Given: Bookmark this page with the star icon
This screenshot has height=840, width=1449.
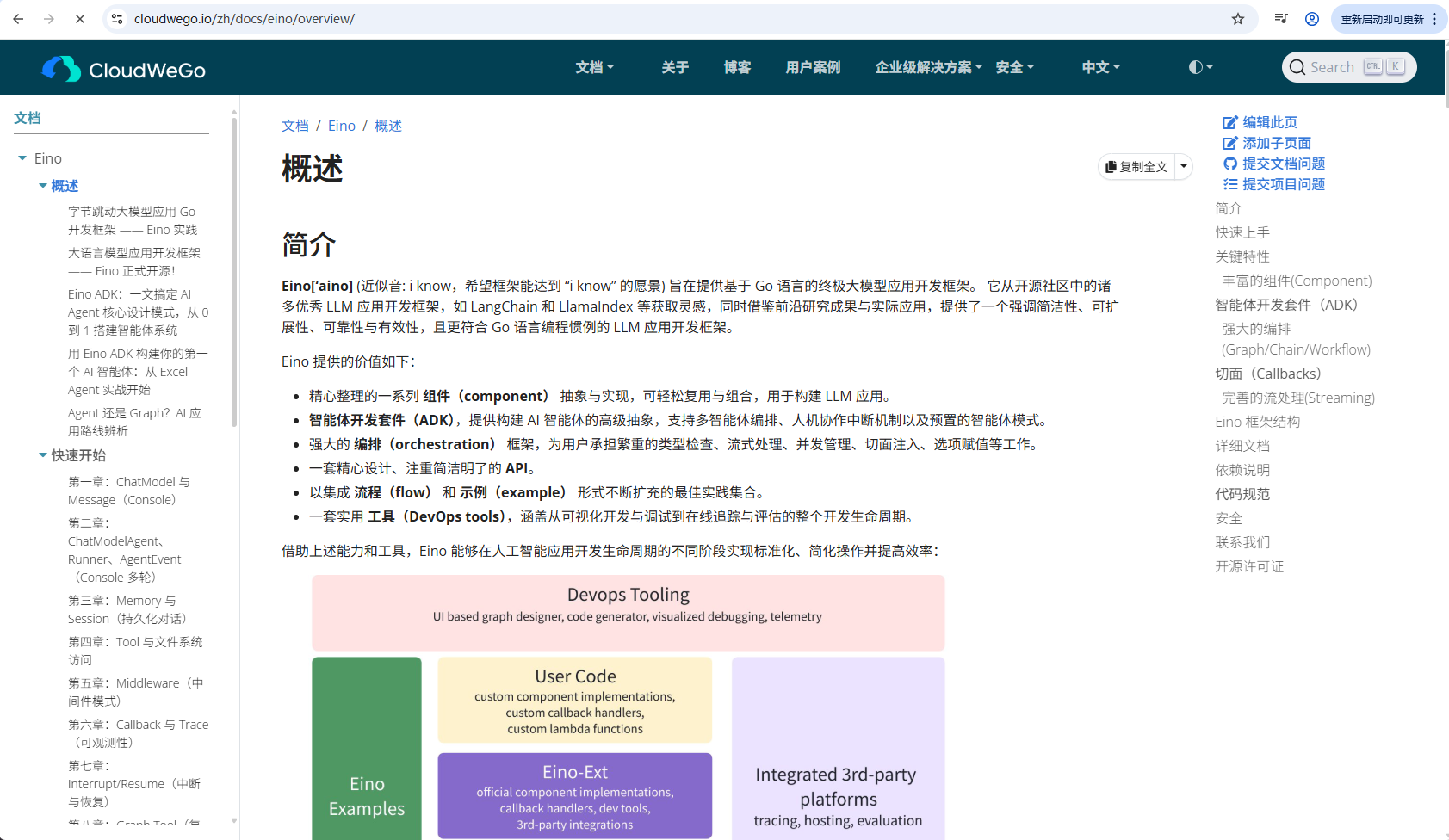Looking at the screenshot, I should (x=1238, y=19).
